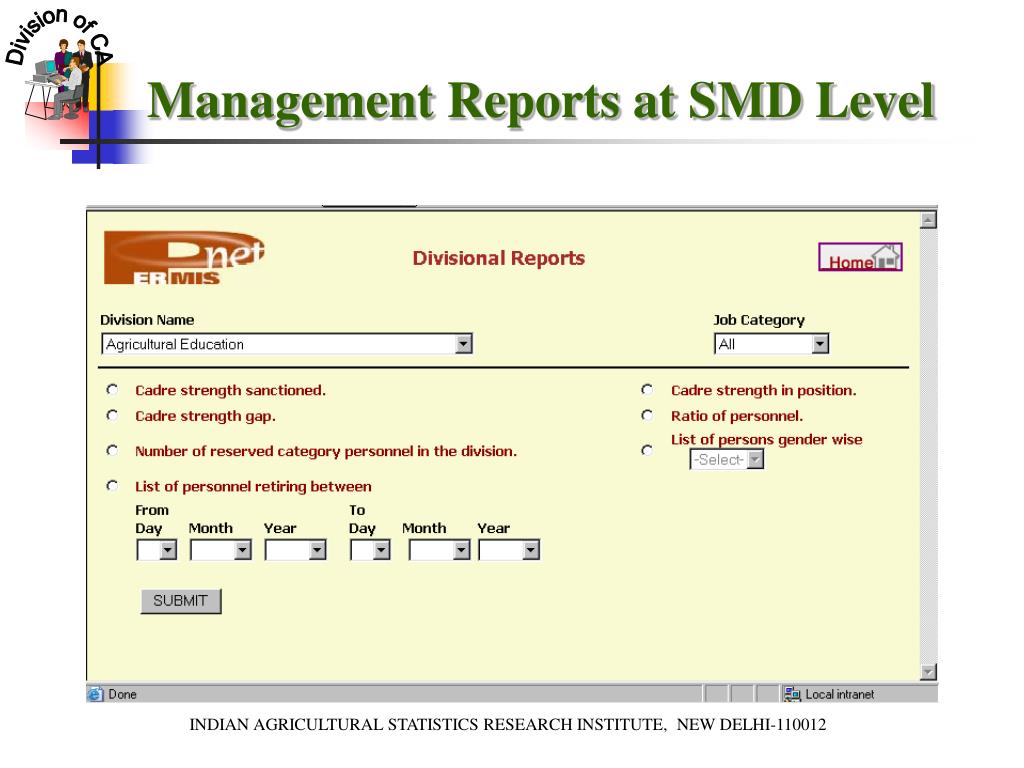Click the Ratio of personnel label
Image resolution: width=1024 pixels, height=768 pixels.
[737, 416]
